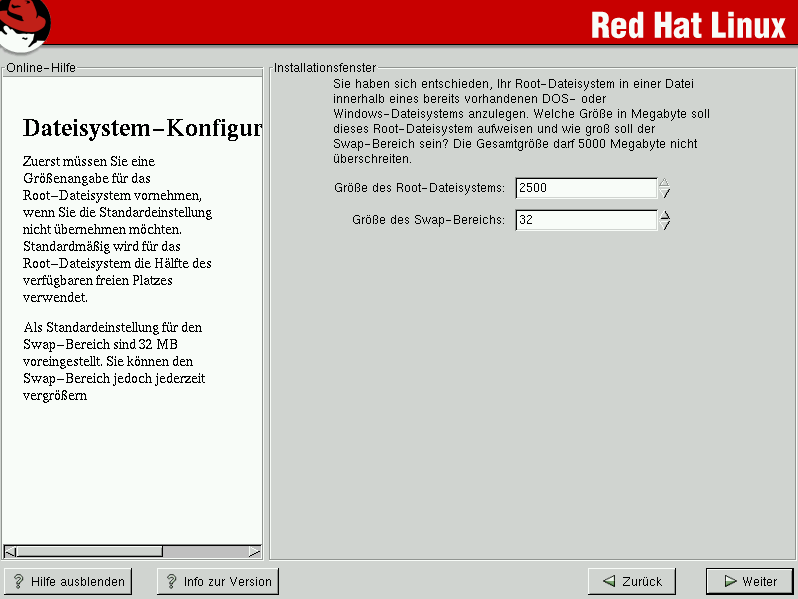Click the help panel horizontal scrollbar thumb

90,551
